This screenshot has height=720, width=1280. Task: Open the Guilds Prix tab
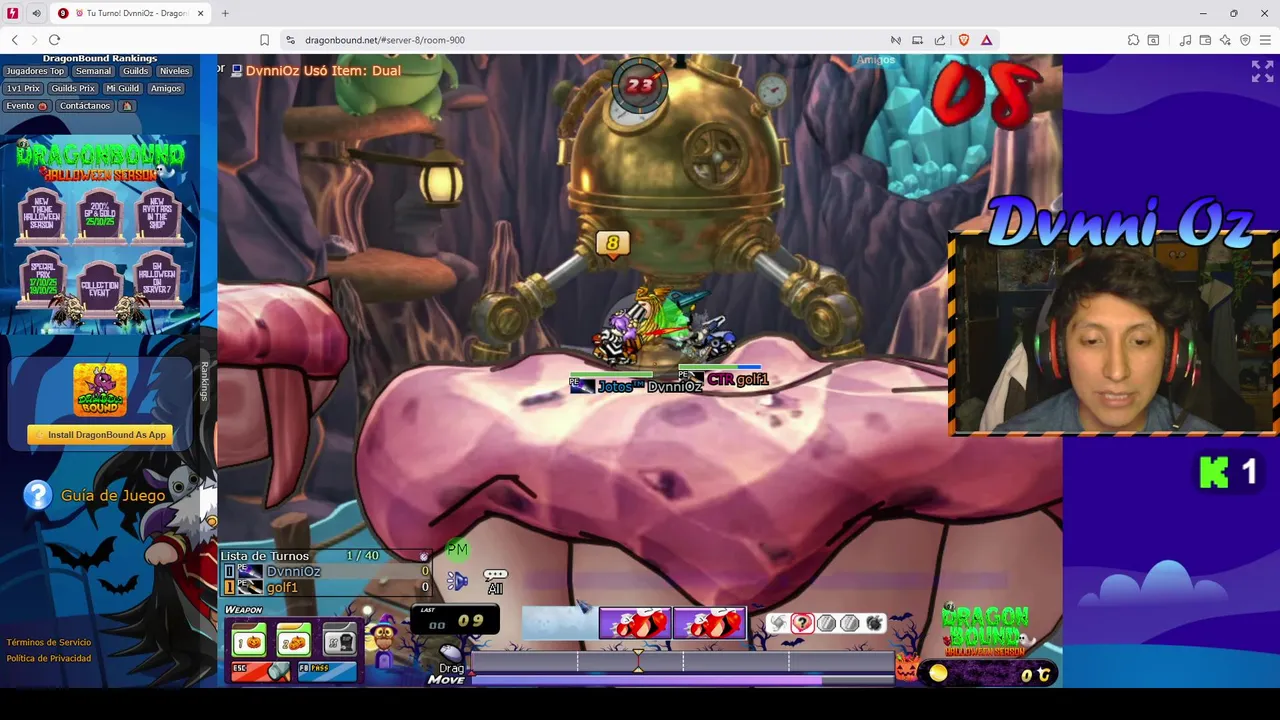73,88
